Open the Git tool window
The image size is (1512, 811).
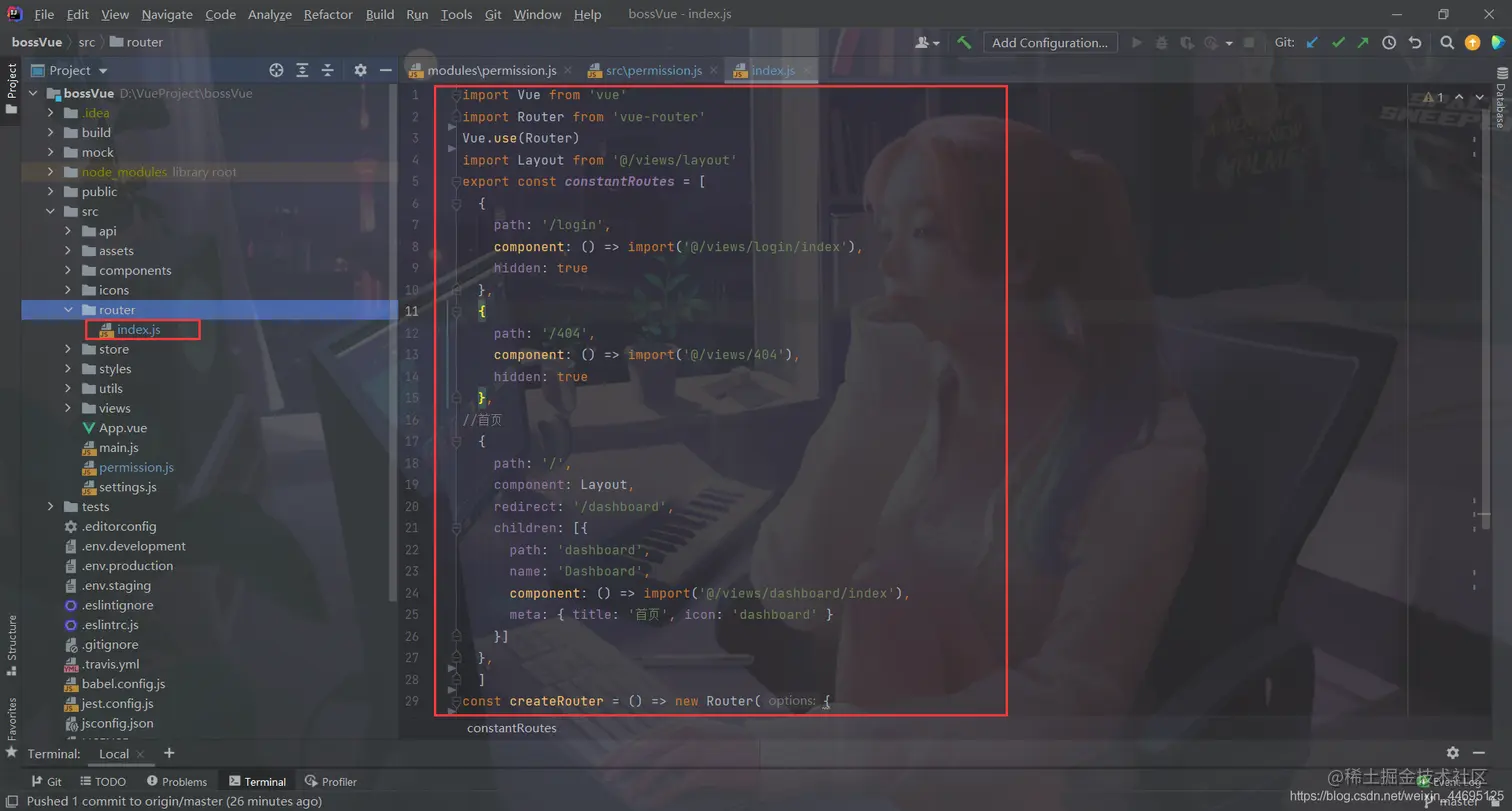[46, 782]
